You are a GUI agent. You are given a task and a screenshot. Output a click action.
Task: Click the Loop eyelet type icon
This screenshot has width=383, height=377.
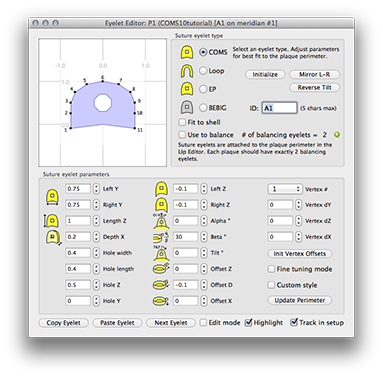[187, 71]
